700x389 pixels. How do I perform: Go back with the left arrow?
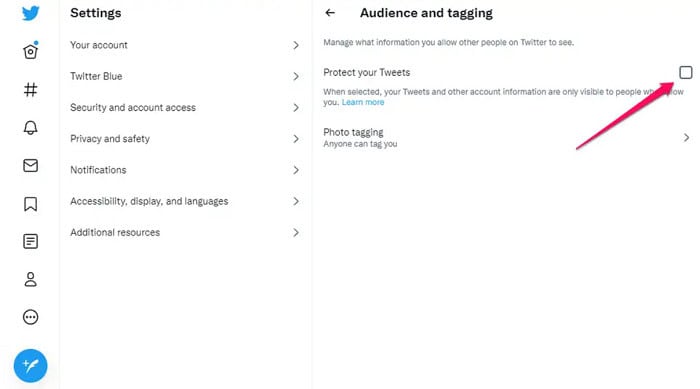[330, 13]
